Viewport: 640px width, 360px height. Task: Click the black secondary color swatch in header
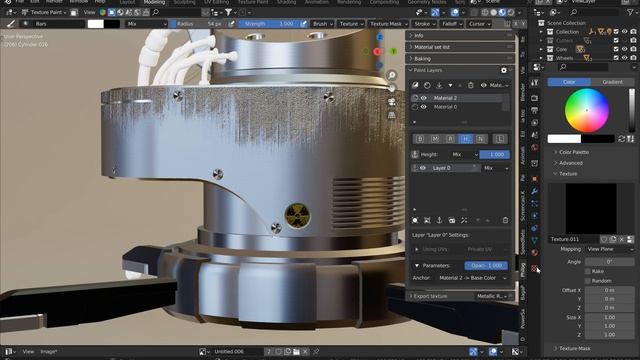click(112, 24)
